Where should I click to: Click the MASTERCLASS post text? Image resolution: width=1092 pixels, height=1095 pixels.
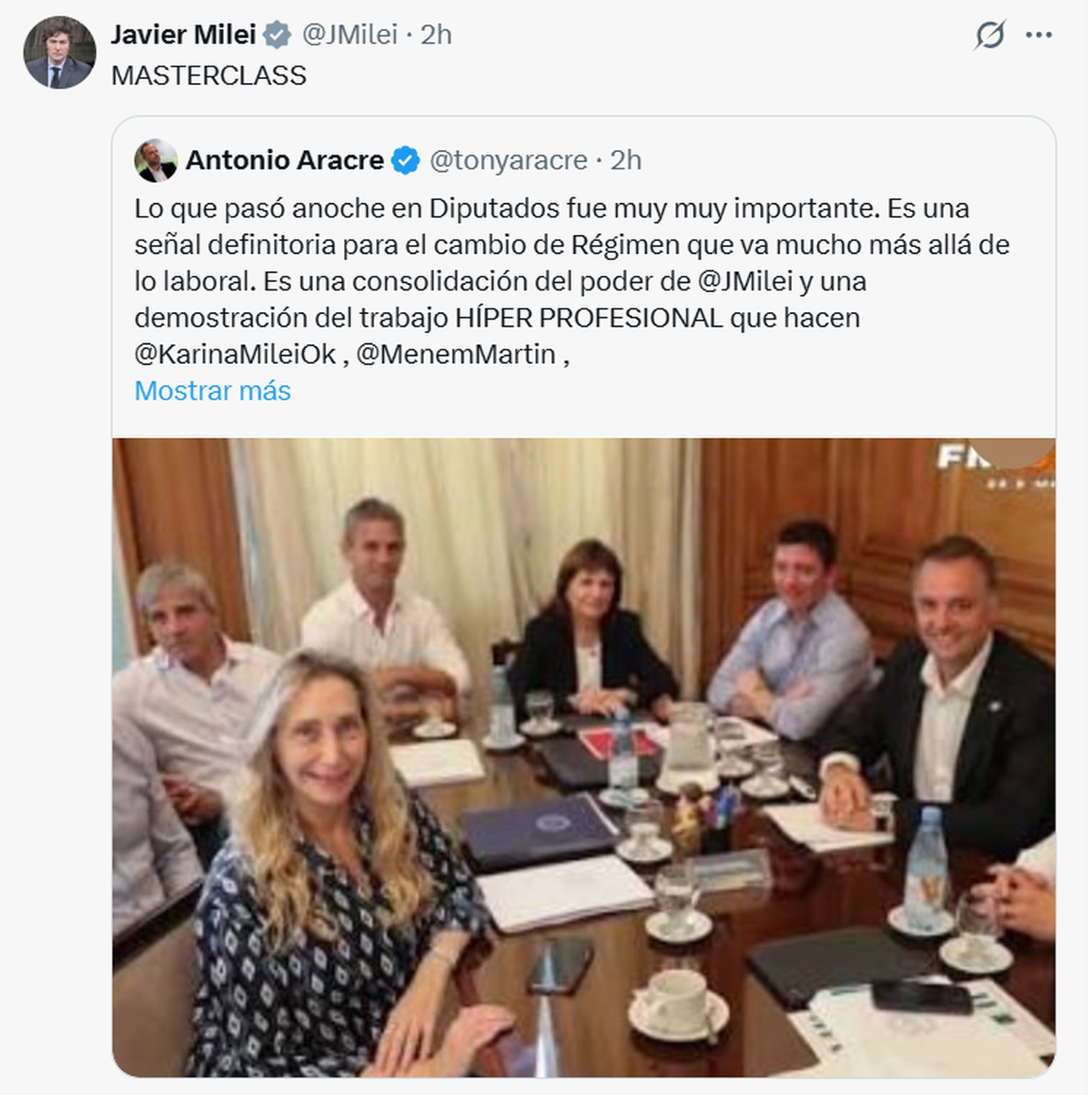tap(208, 76)
